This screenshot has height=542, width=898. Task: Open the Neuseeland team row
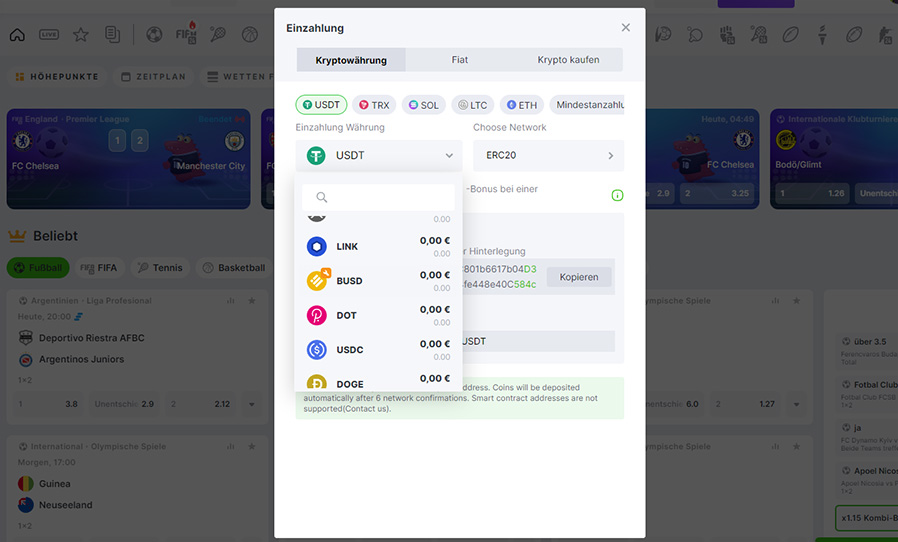[x=55, y=505]
